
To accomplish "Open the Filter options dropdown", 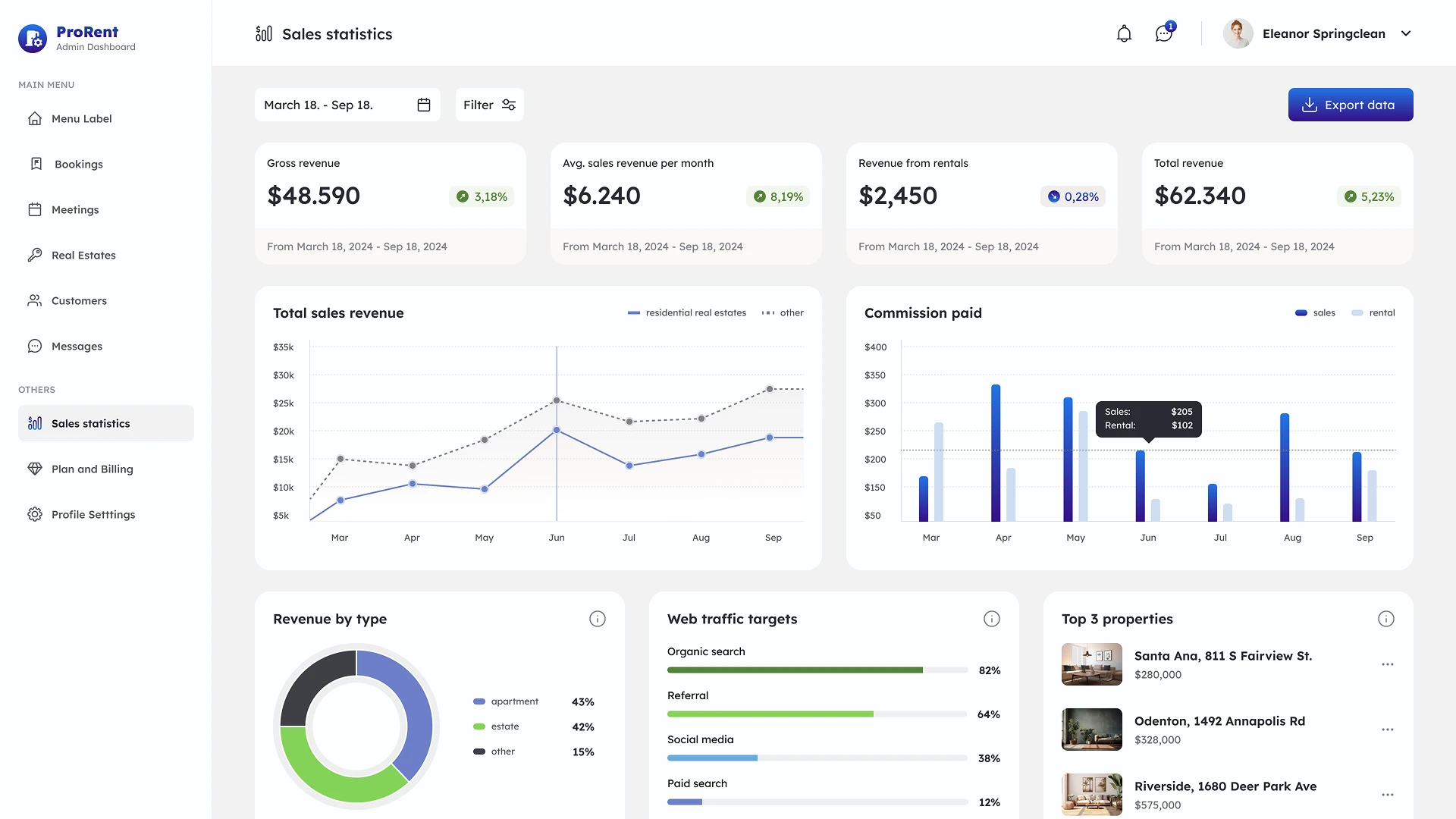I will pyautogui.click(x=489, y=105).
